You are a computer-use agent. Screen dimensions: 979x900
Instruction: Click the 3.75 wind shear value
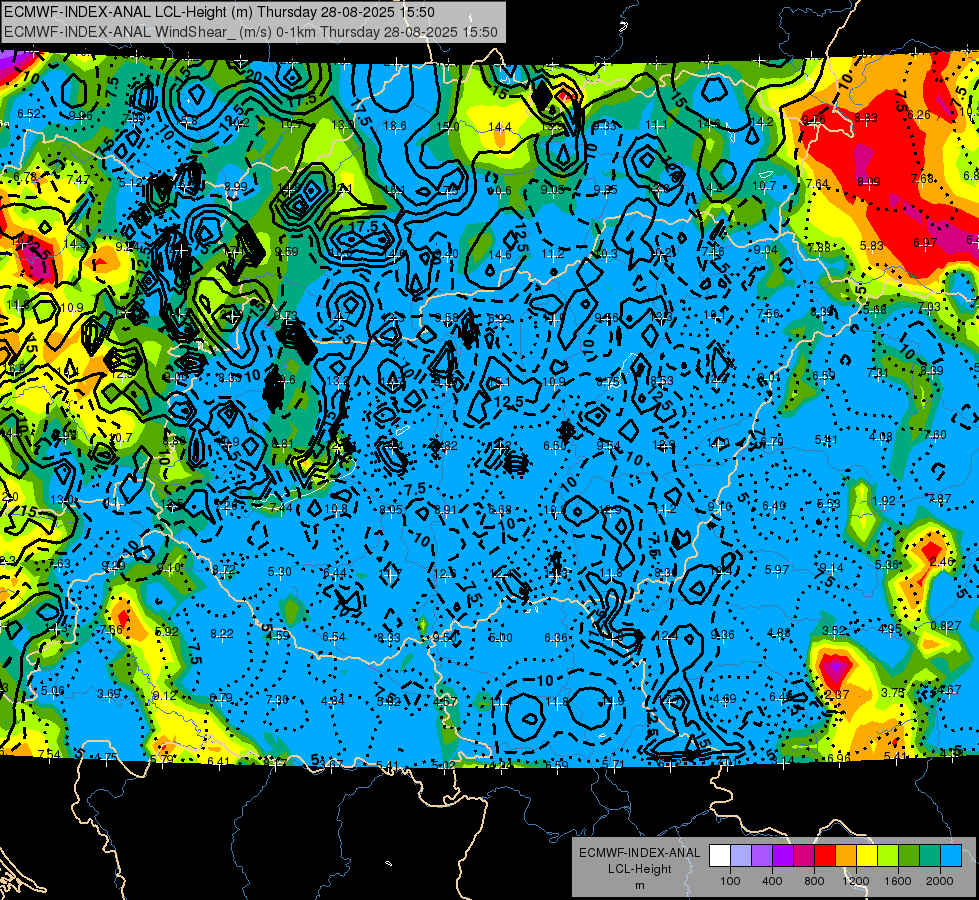893,693
